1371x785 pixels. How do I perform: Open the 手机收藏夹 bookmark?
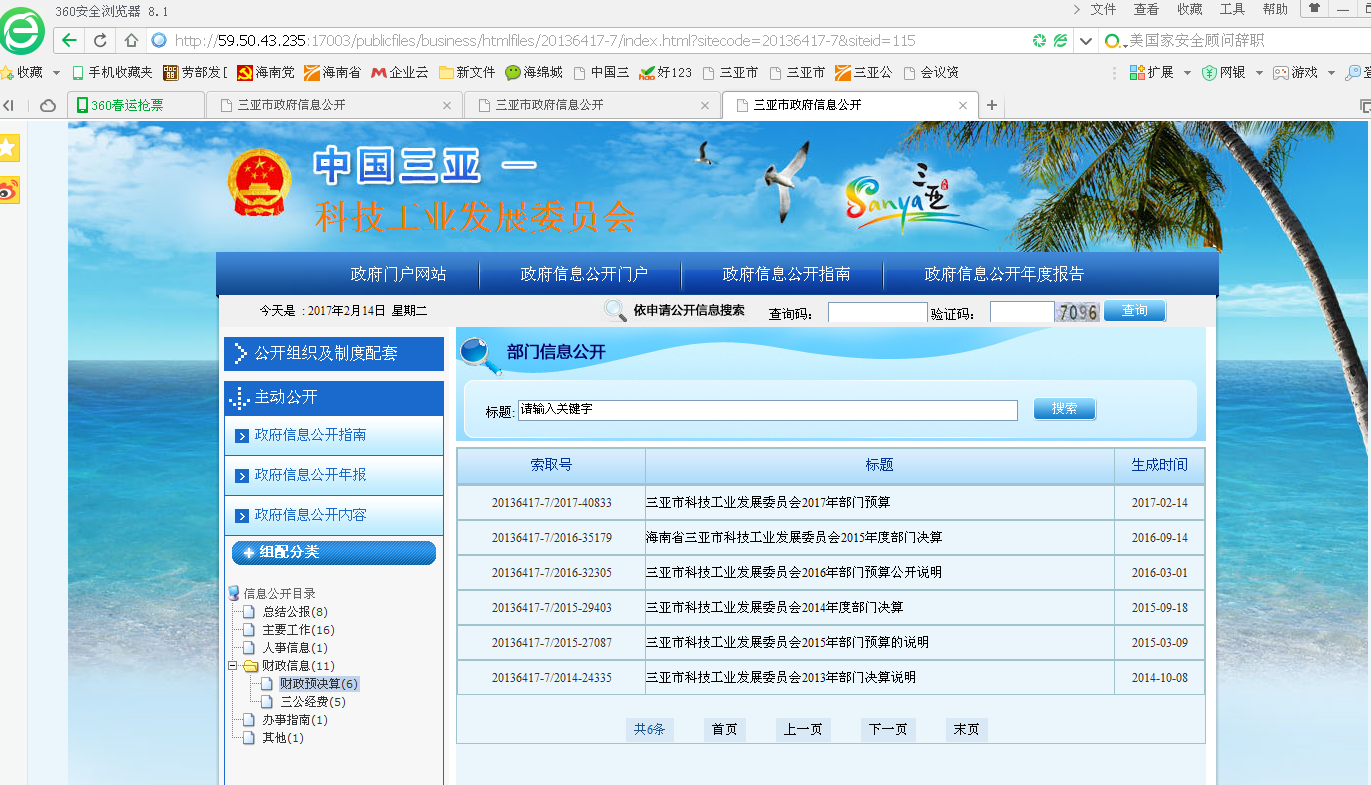click(112, 72)
